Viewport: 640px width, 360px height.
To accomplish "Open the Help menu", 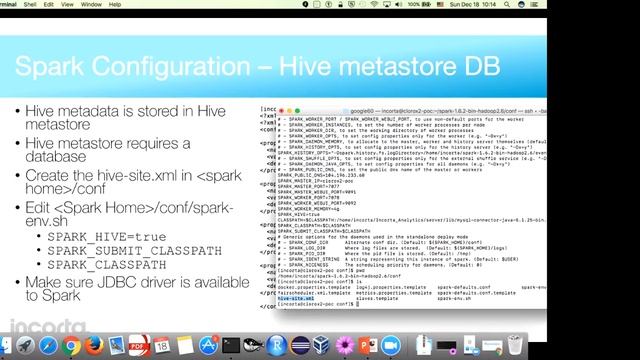I will point(115,4).
